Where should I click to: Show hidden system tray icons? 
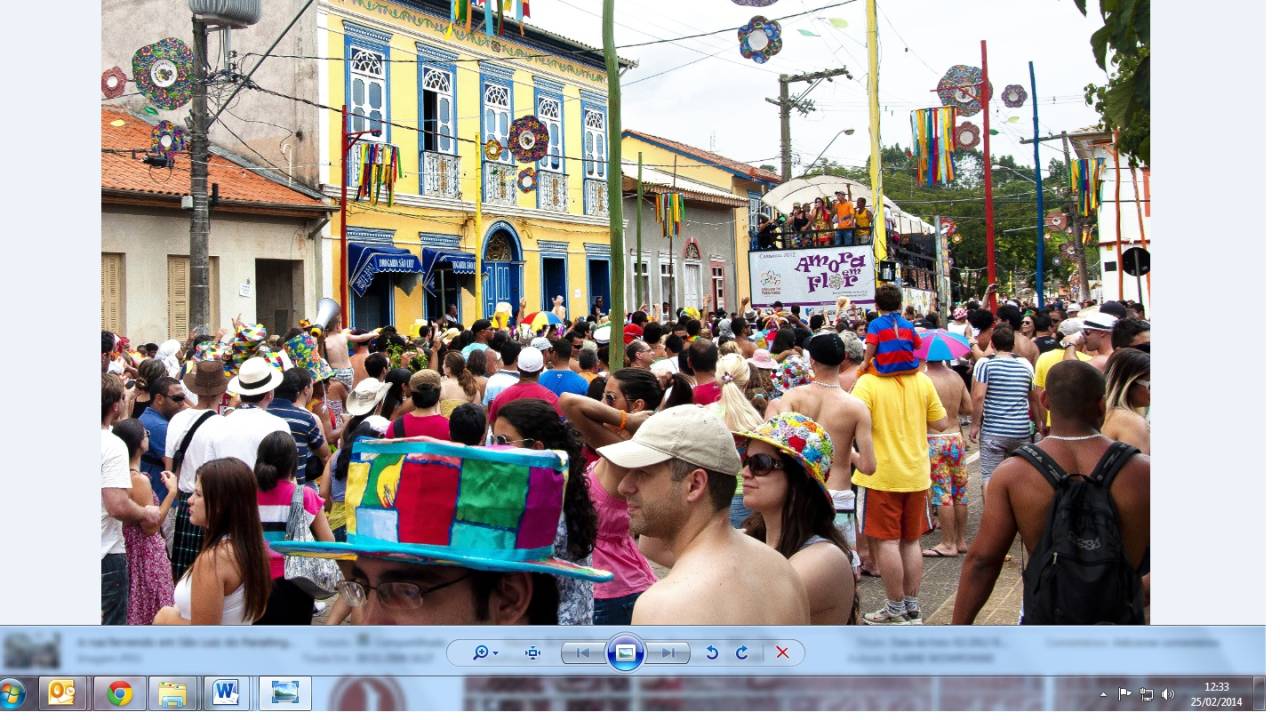1104,694
